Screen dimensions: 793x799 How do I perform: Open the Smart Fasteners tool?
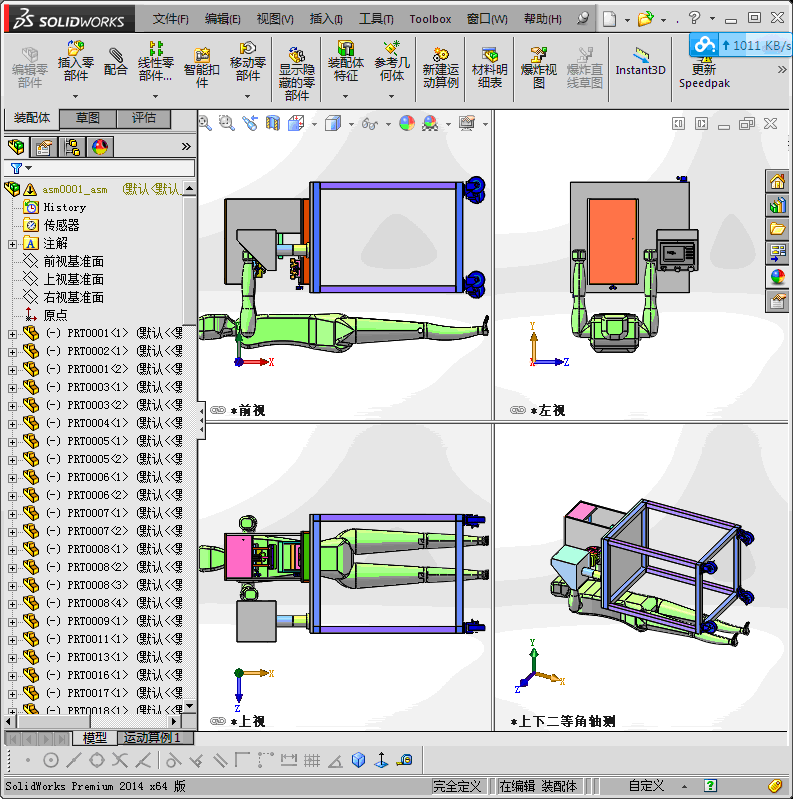pos(201,68)
